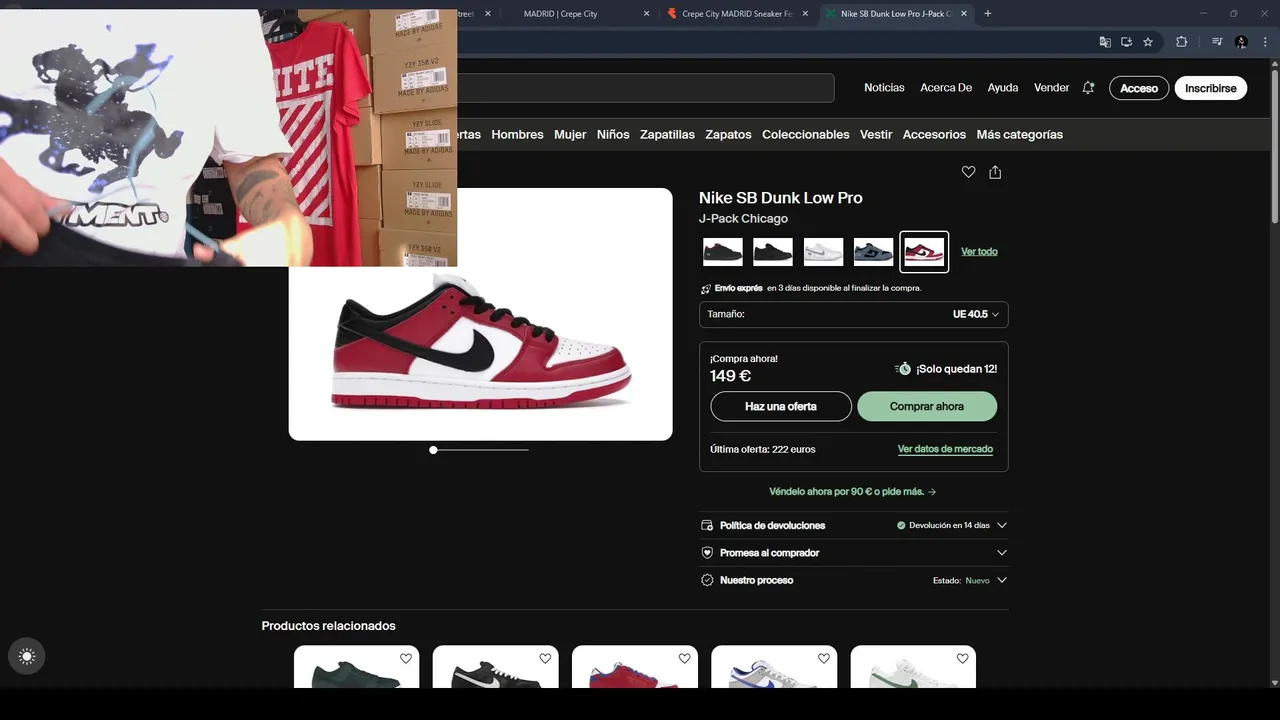Open the Coleccionables category menu
This screenshot has height=720, width=1280.
click(x=805, y=134)
